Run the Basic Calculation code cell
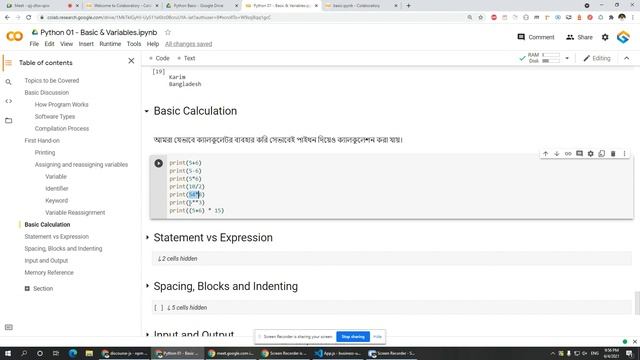 [158, 163]
